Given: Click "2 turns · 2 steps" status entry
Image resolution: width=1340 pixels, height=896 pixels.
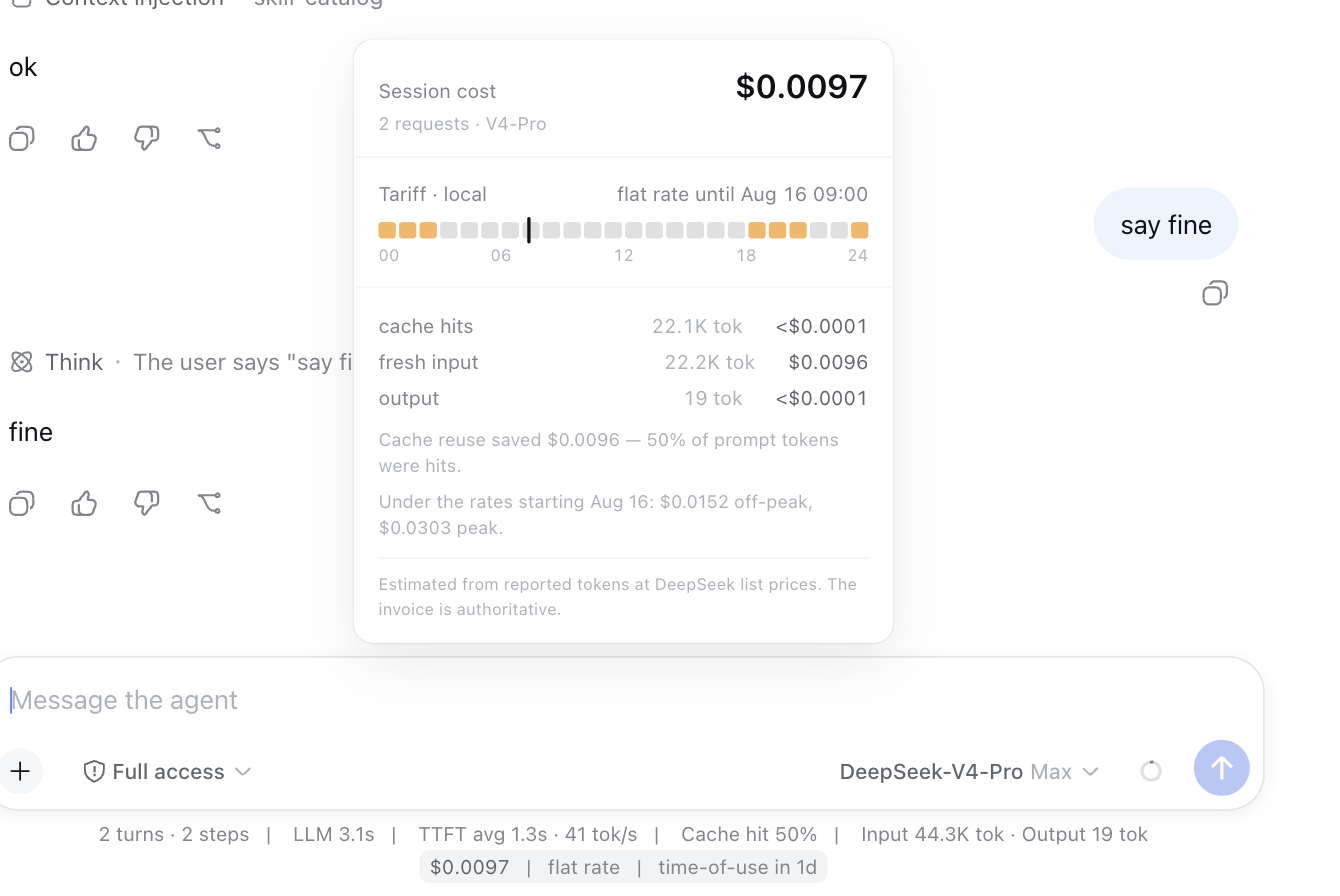Looking at the screenshot, I should coord(174,834).
